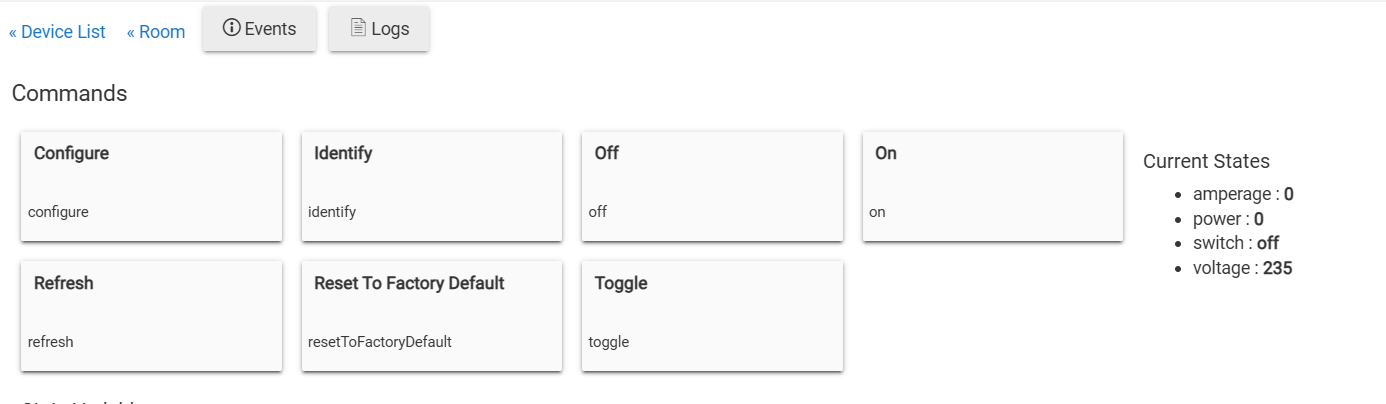
Task: Run the Refresh command
Action: [x=151, y=316]
